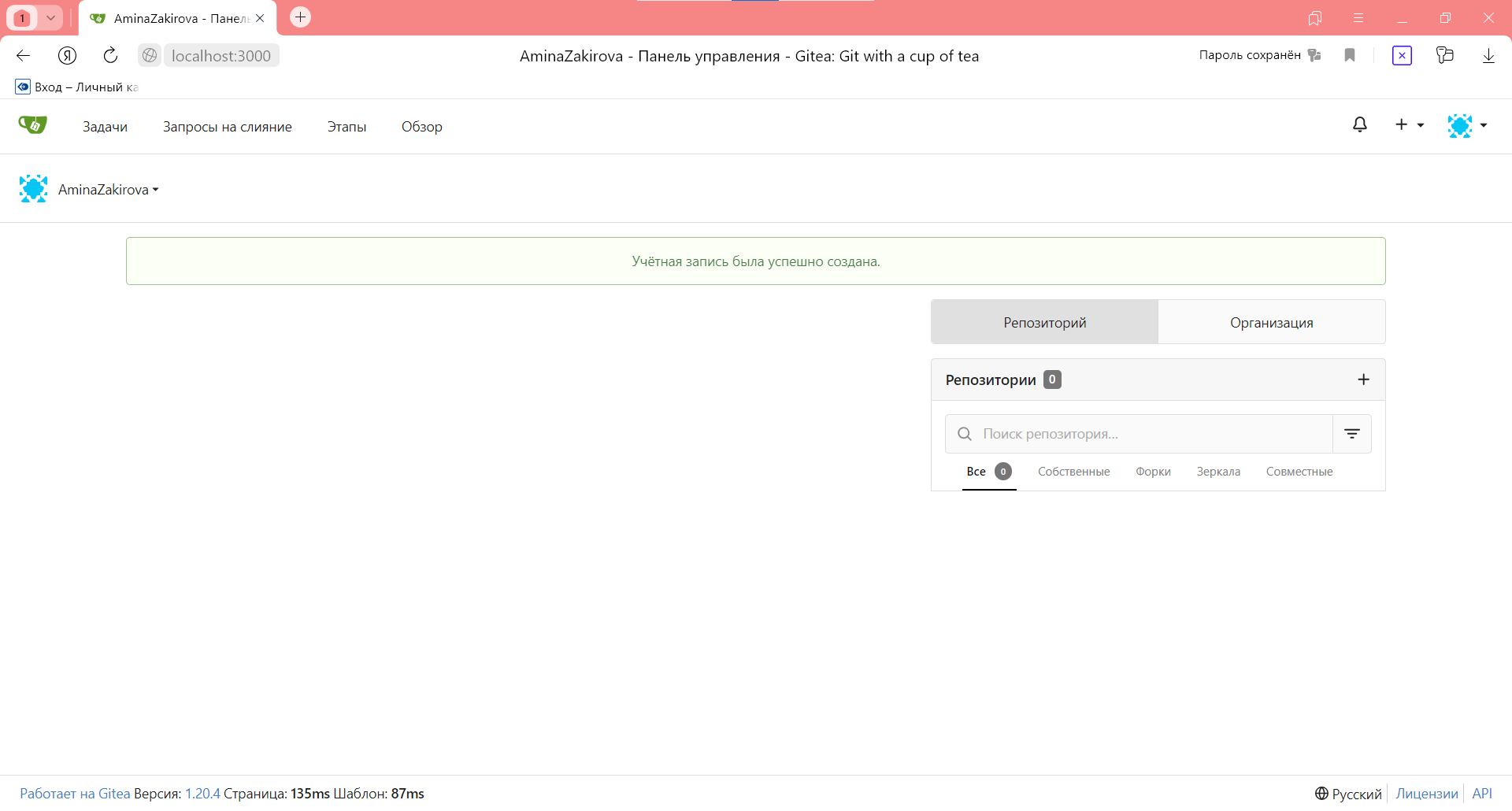Open the Задачи page
The image size is (1512, 811).
pyautogui.click(x=105, y=127)
